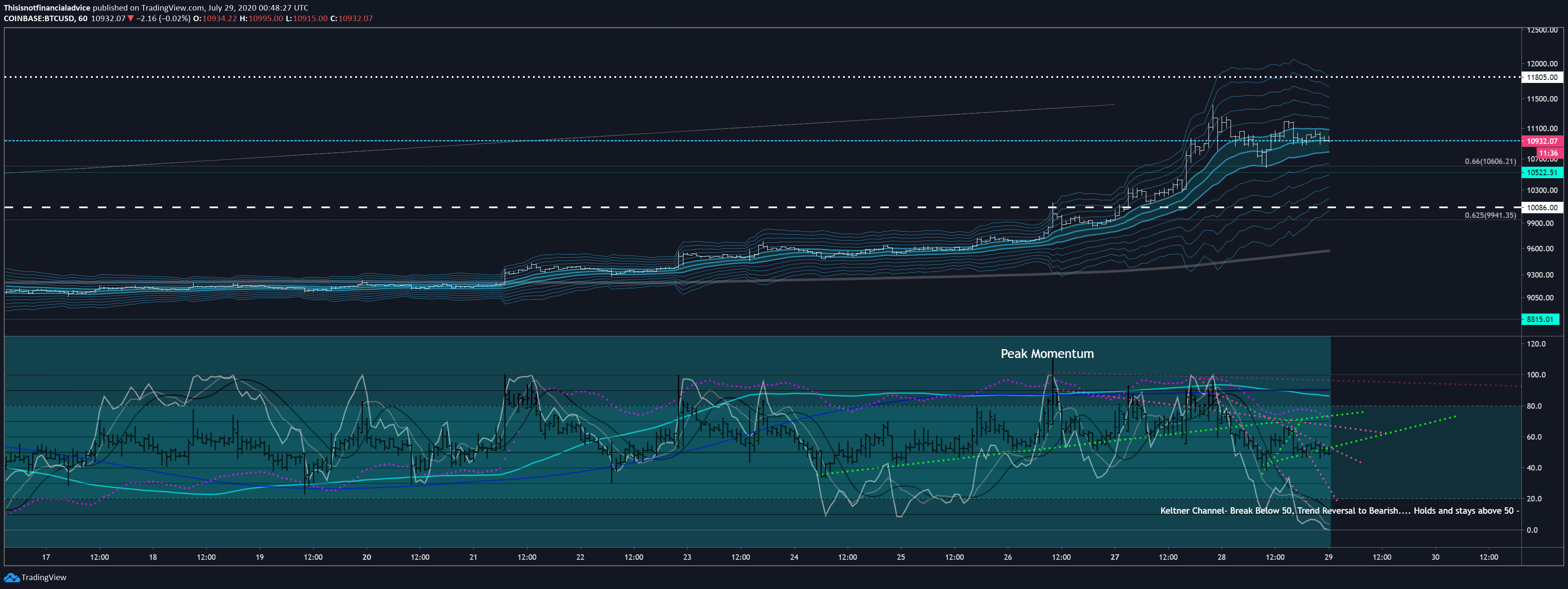Click the cyan 10522.51 price label

tap(1542, 173)
